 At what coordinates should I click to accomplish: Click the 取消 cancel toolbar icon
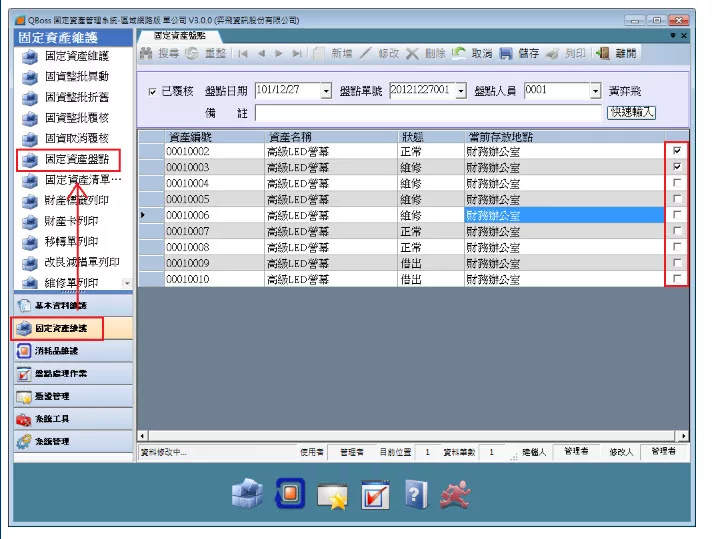tap(459, 54)
